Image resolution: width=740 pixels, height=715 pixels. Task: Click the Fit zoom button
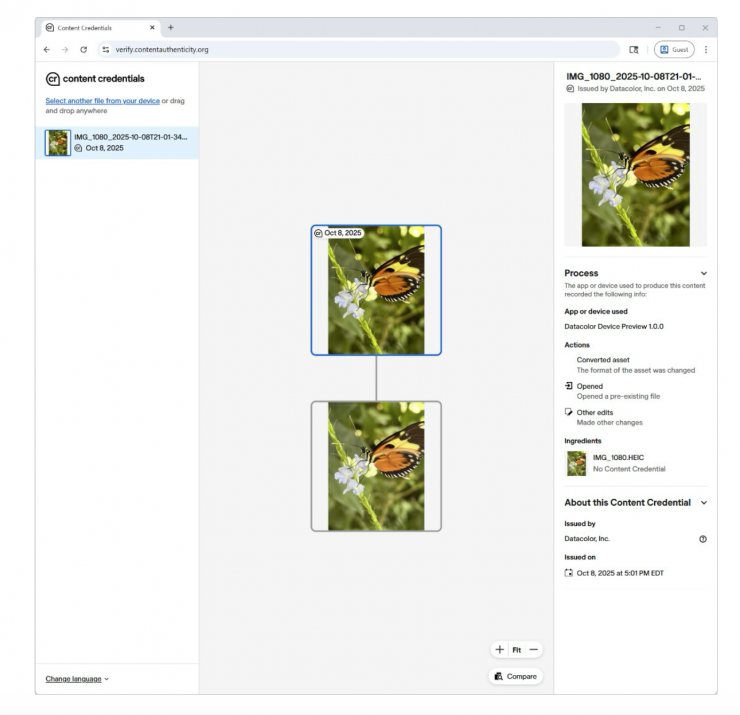pos(516,650)
